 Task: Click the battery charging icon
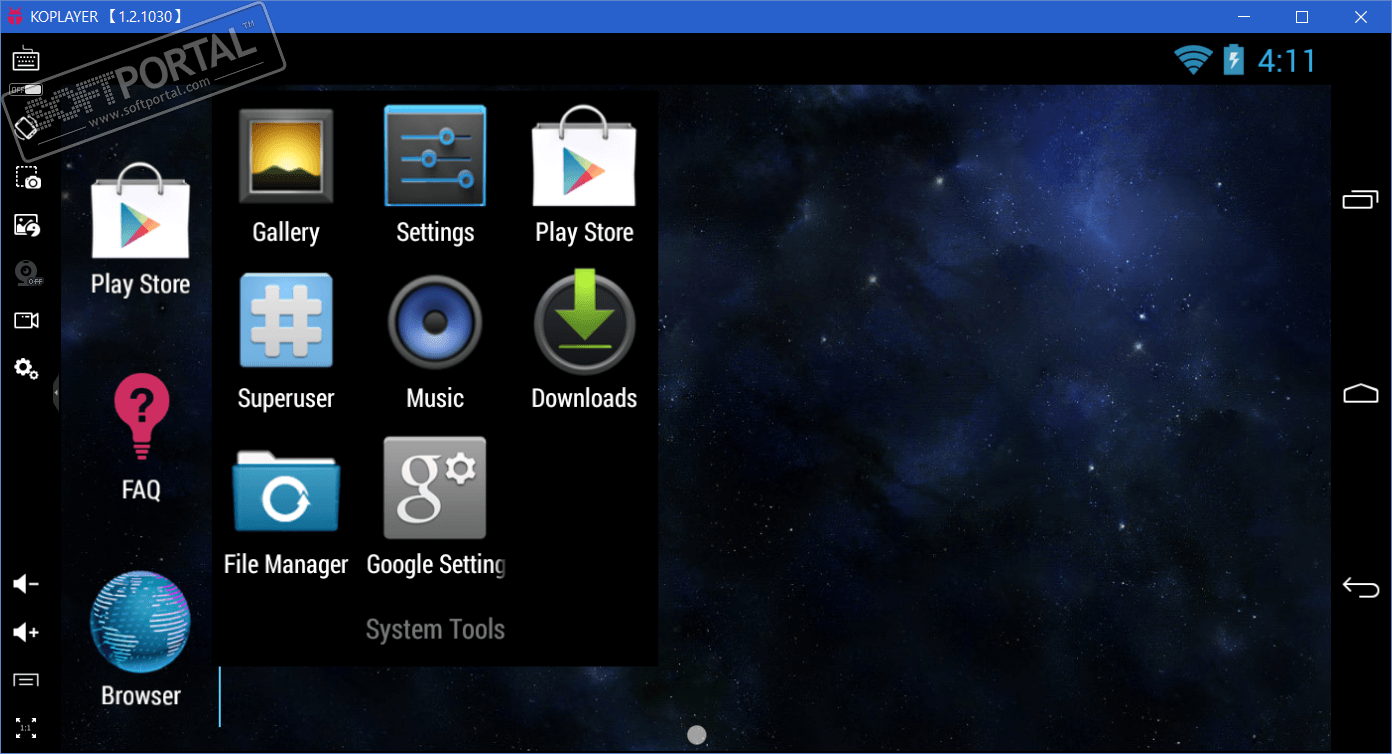point(1234,60)
